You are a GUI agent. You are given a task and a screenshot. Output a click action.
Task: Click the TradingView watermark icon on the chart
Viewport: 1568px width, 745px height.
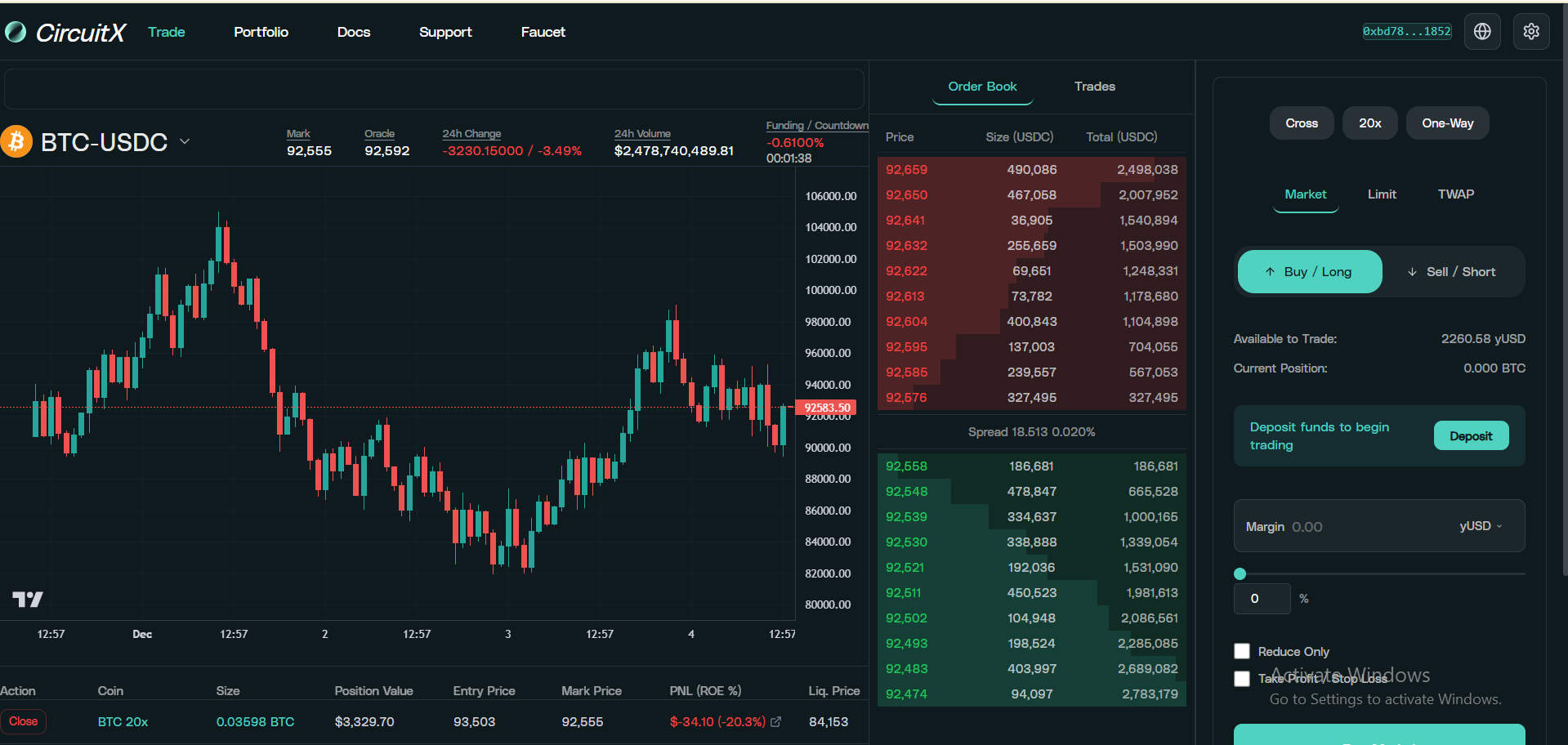click(27, 599)
